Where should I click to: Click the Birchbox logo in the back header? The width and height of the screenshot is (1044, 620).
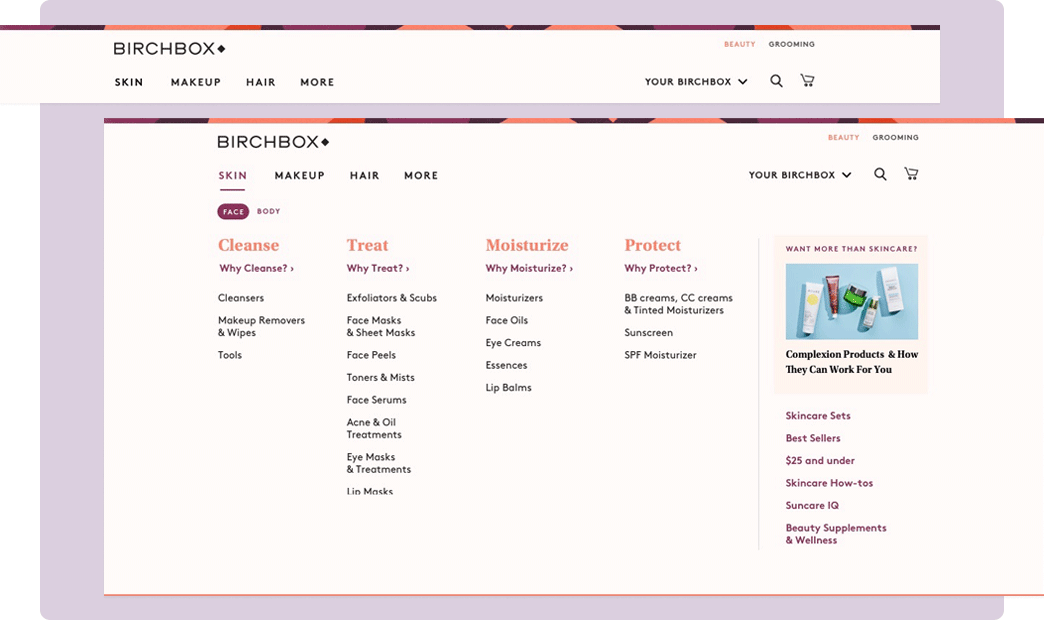(x=169, y=49)
